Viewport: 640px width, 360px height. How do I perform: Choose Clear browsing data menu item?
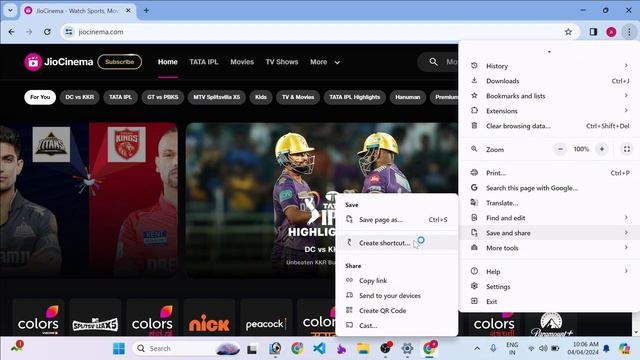click(549, 126)
